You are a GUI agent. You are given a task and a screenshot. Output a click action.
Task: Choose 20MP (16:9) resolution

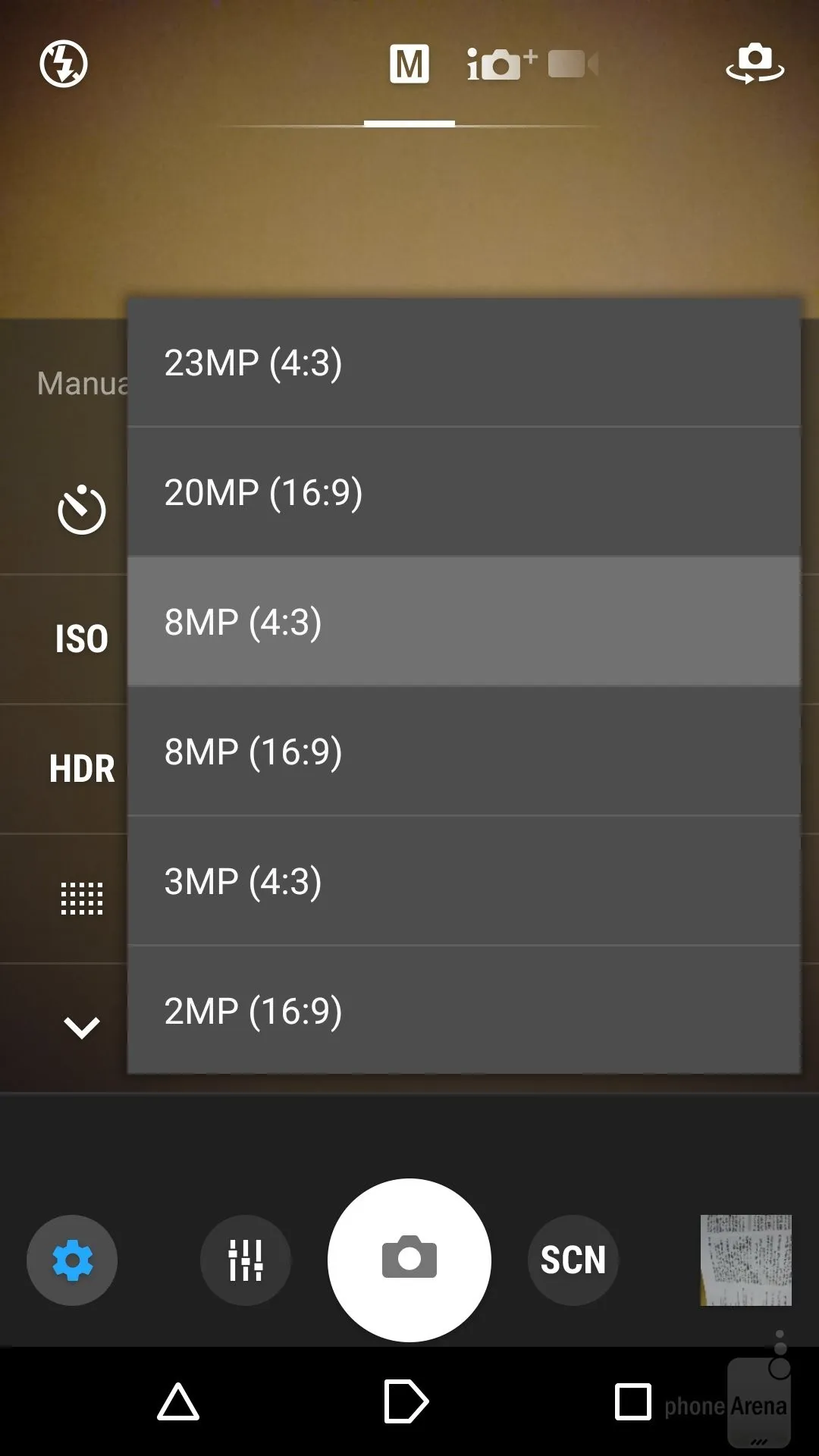pyautogui.click(x=463, y=492)
